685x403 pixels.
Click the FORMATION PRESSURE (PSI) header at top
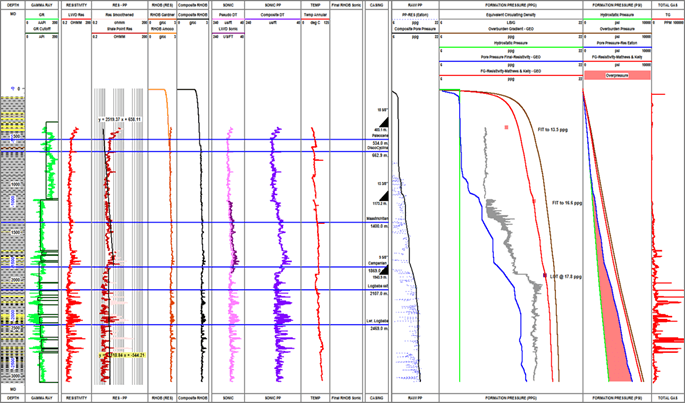coord(617,5)
